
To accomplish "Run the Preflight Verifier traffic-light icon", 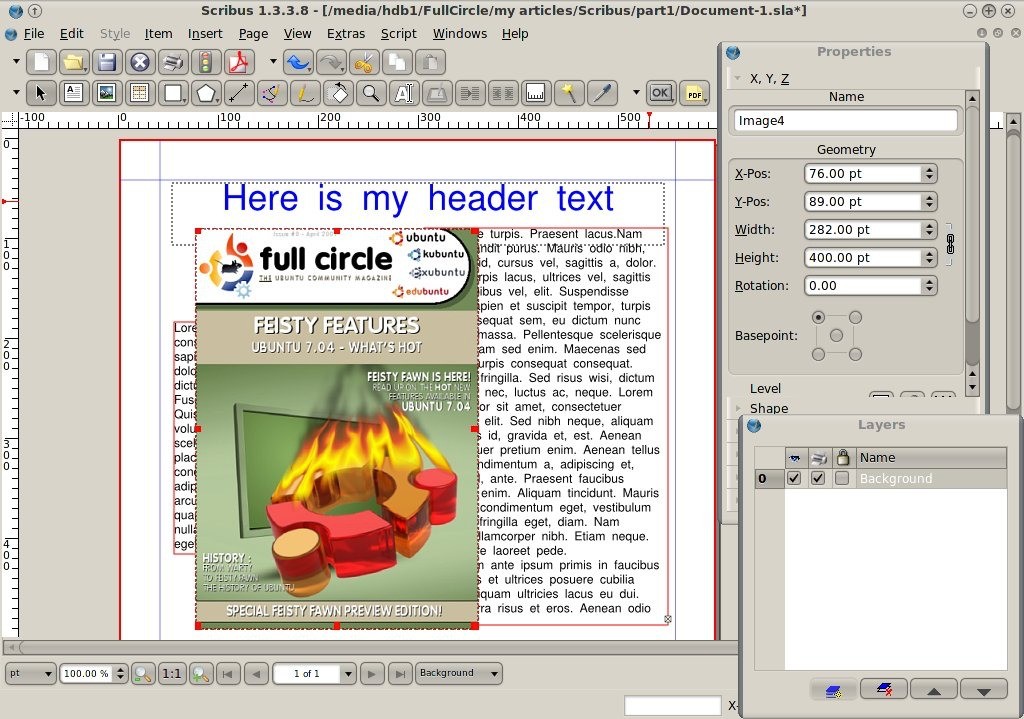I will (x=206, y=62).
